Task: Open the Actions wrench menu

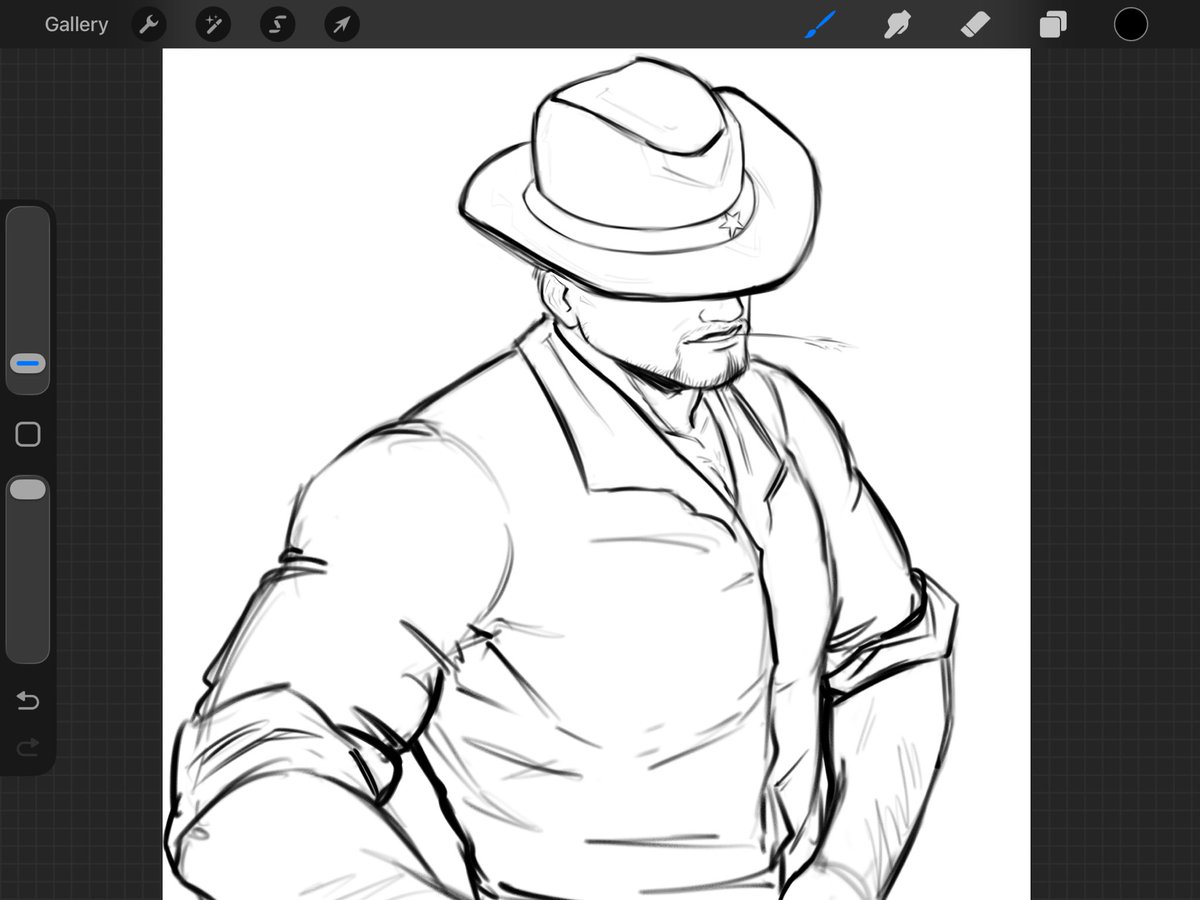Action: coord(149,25)
